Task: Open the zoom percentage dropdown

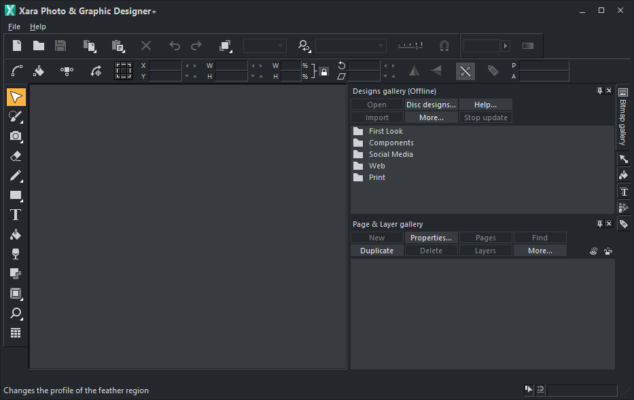Action: (265, 46)
